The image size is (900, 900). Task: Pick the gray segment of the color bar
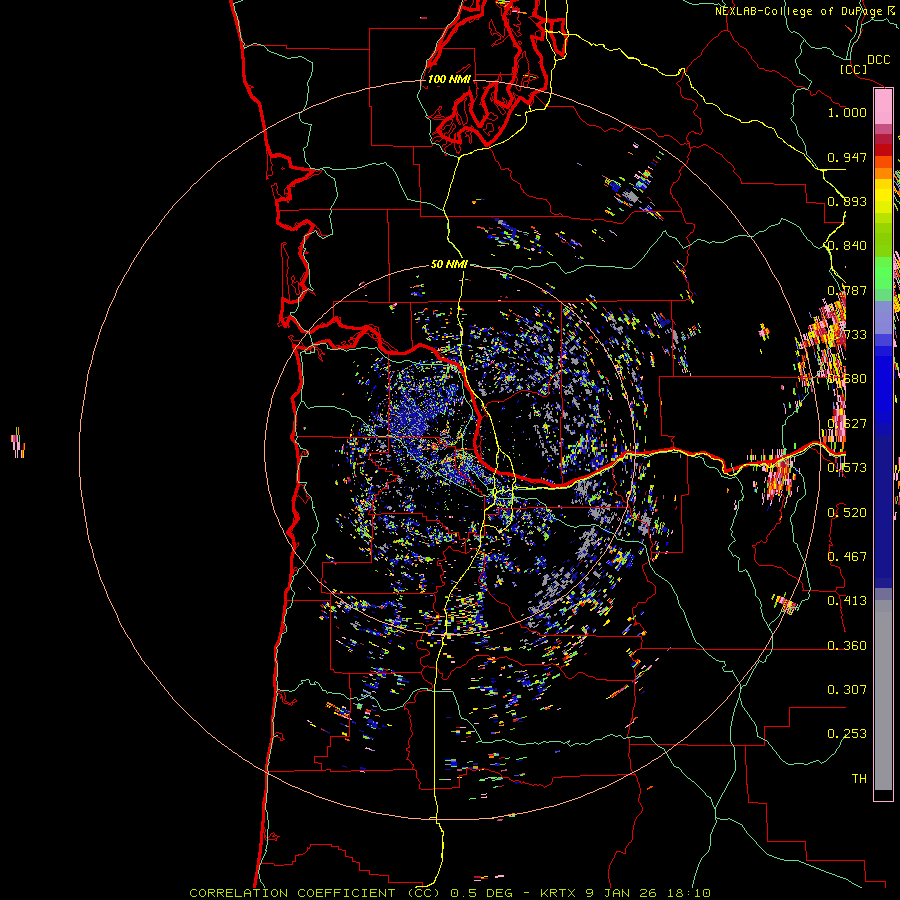(883, 695)
